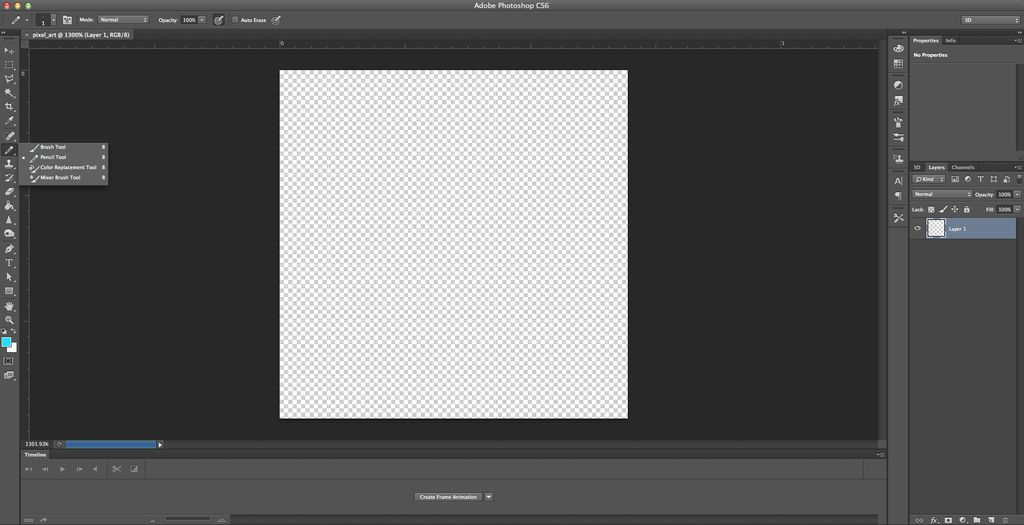1024x525 pixels.
Task: Select the Move tool
Action: pos(9,51)
